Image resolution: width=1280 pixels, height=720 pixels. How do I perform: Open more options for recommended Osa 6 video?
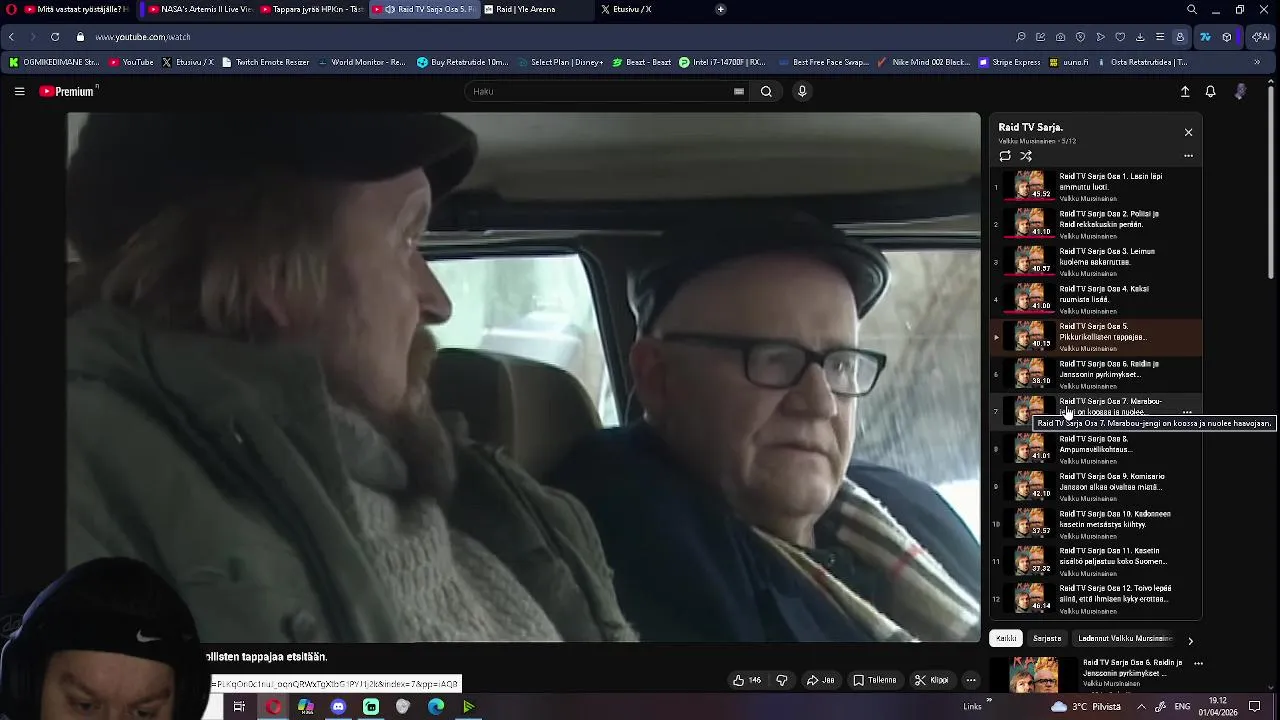1198,663
